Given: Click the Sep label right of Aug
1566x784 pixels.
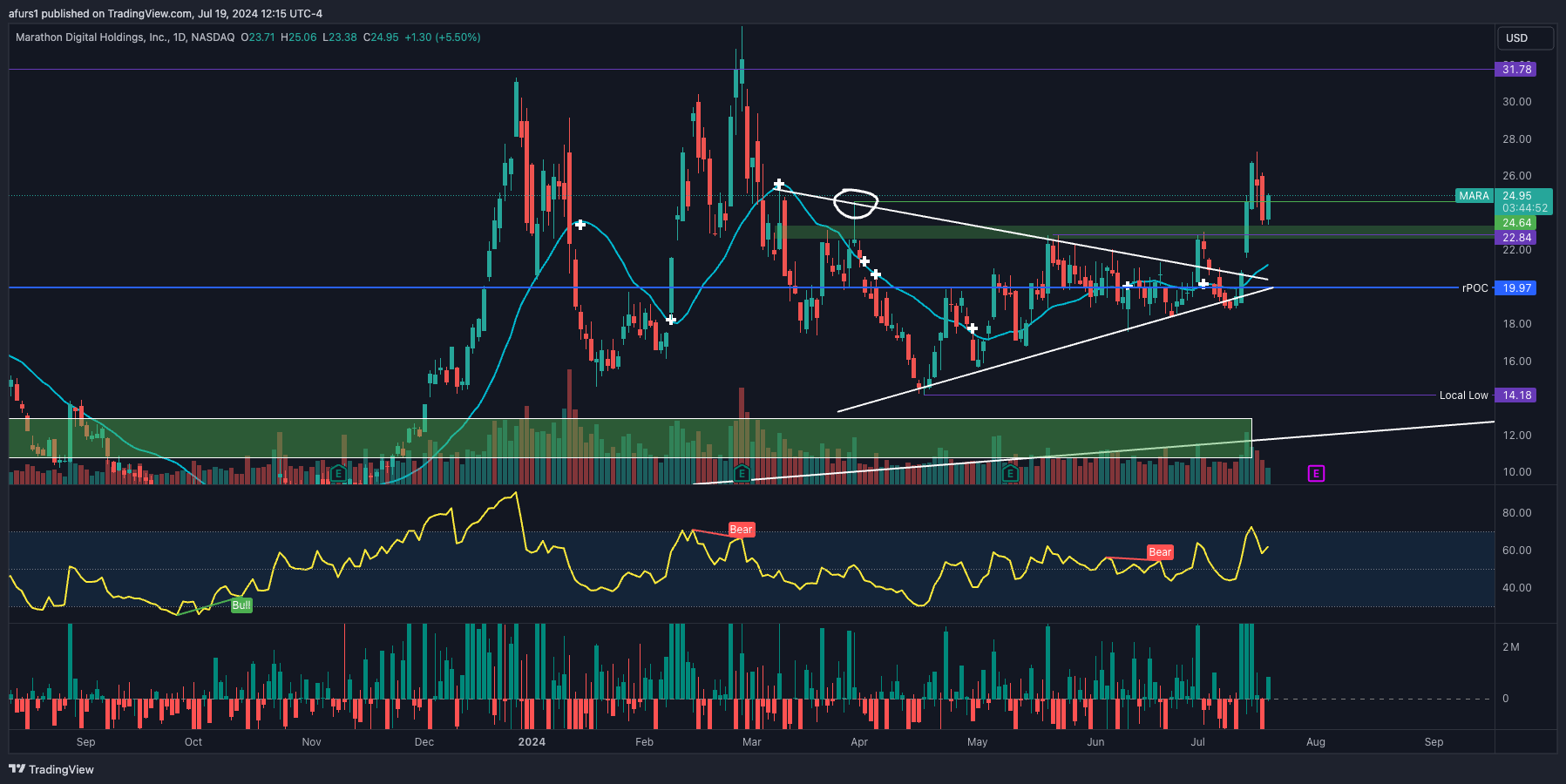Looking at the screenshot, I should (x=1434, y=742).
